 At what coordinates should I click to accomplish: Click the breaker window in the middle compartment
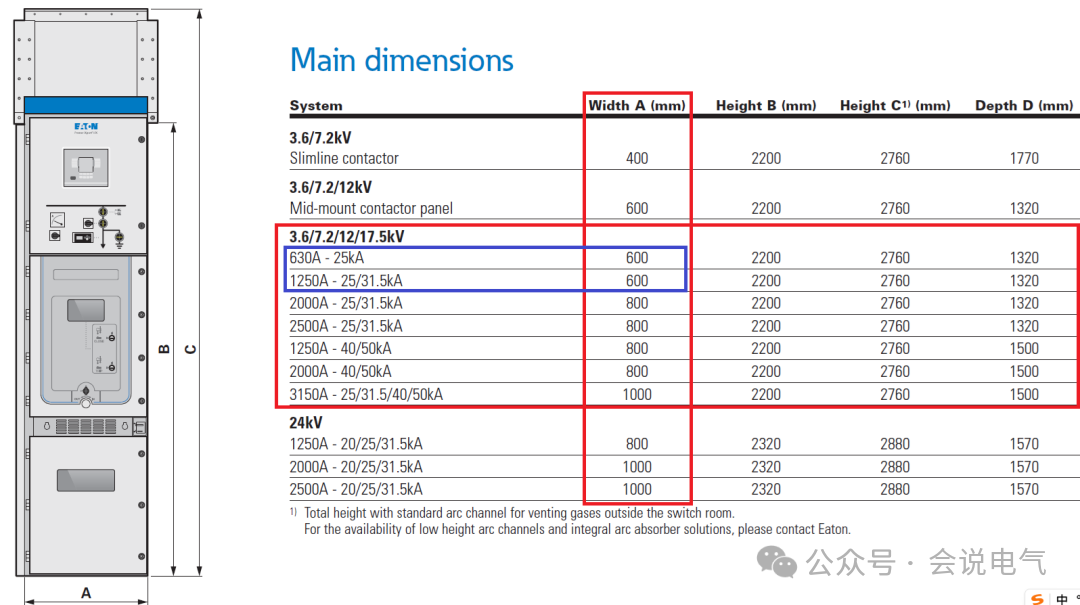(86, 309)
